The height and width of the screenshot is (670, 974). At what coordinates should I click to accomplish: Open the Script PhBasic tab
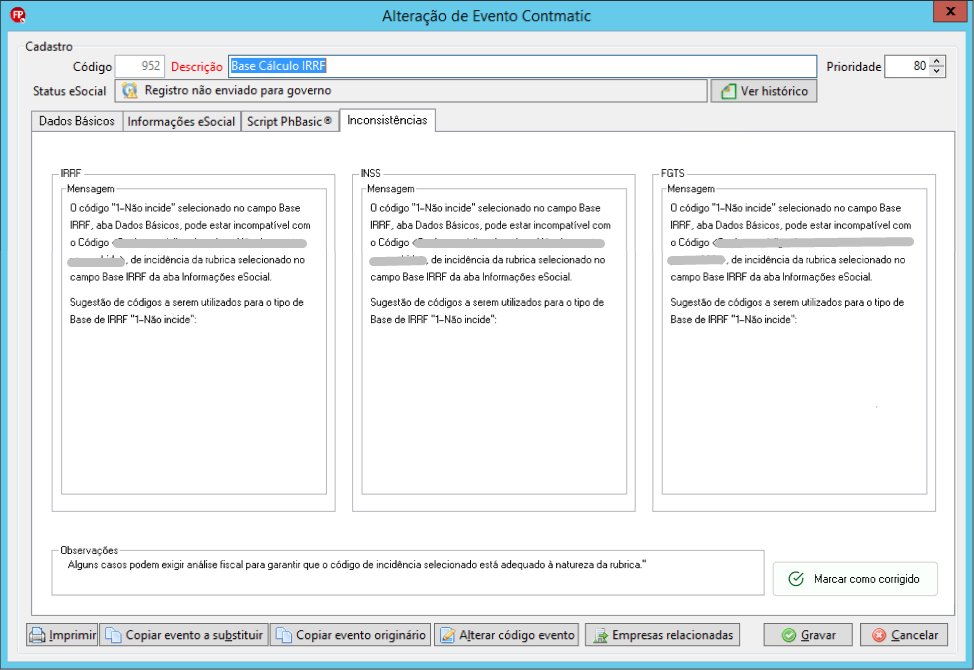click(x=289, y=121)
